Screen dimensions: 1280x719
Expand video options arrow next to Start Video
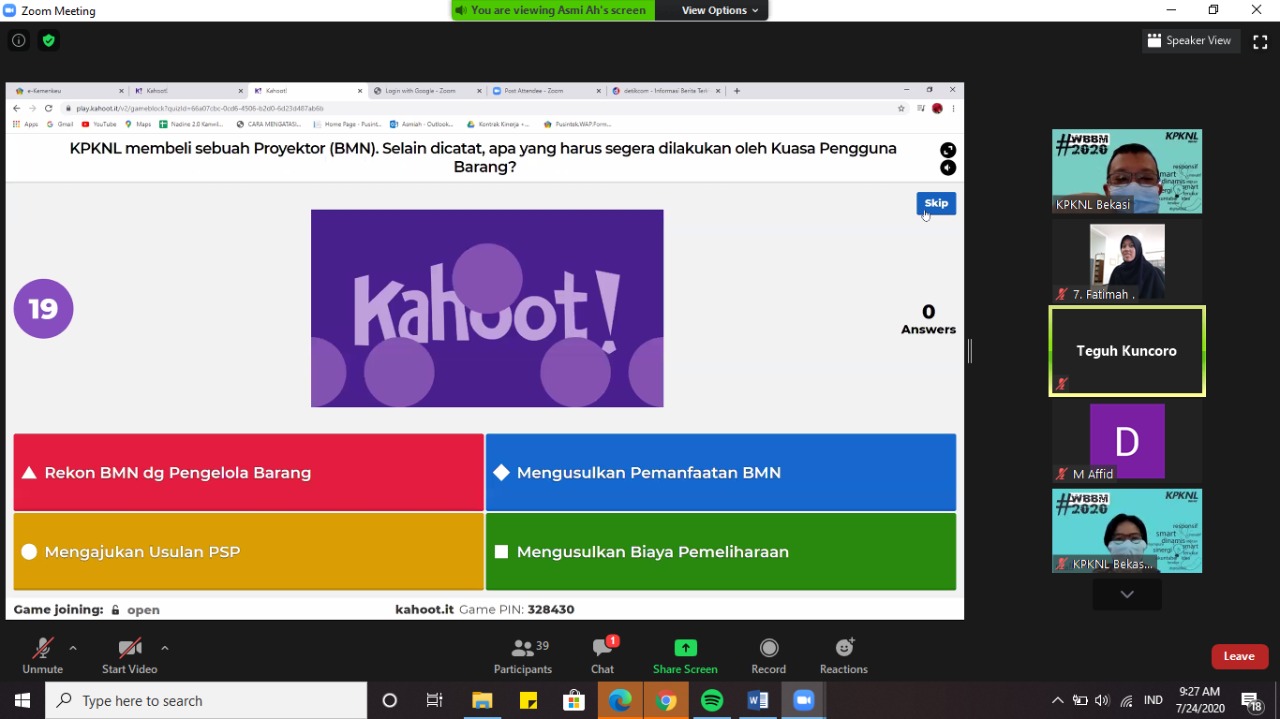click(164, 648)
